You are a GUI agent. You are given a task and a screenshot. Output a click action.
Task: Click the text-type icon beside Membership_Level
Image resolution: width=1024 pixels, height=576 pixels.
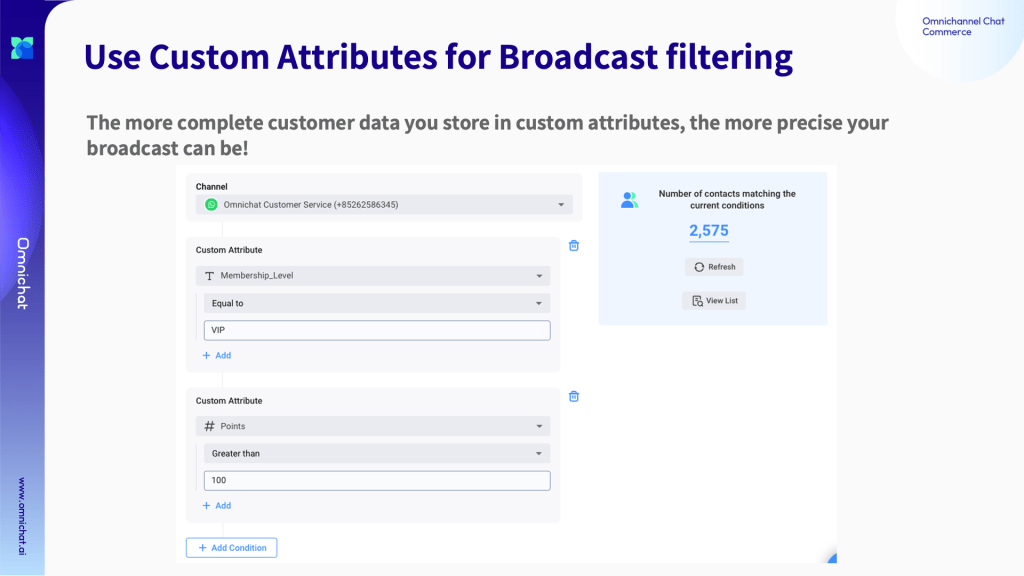coord(210,276)
